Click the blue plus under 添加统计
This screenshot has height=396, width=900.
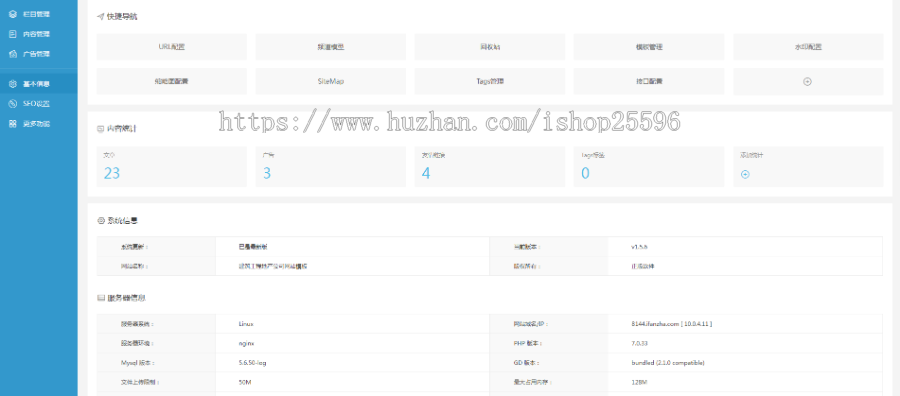tap(745, 174)
